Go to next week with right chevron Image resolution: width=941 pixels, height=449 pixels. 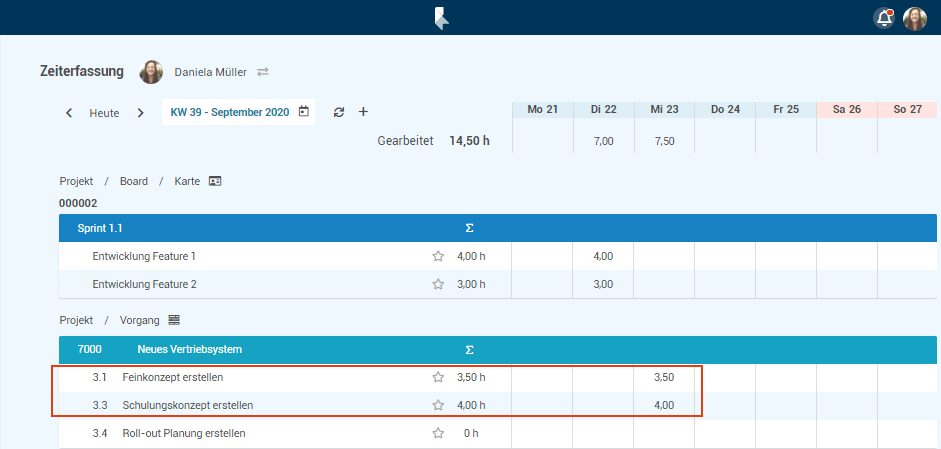(x=140, y=113)
